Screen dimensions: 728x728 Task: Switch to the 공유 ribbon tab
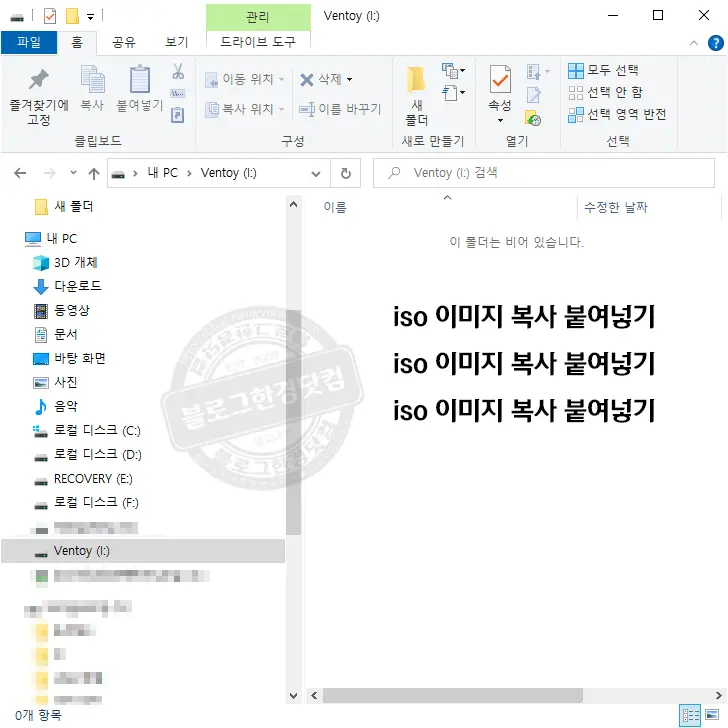click(x=124, y=43)
